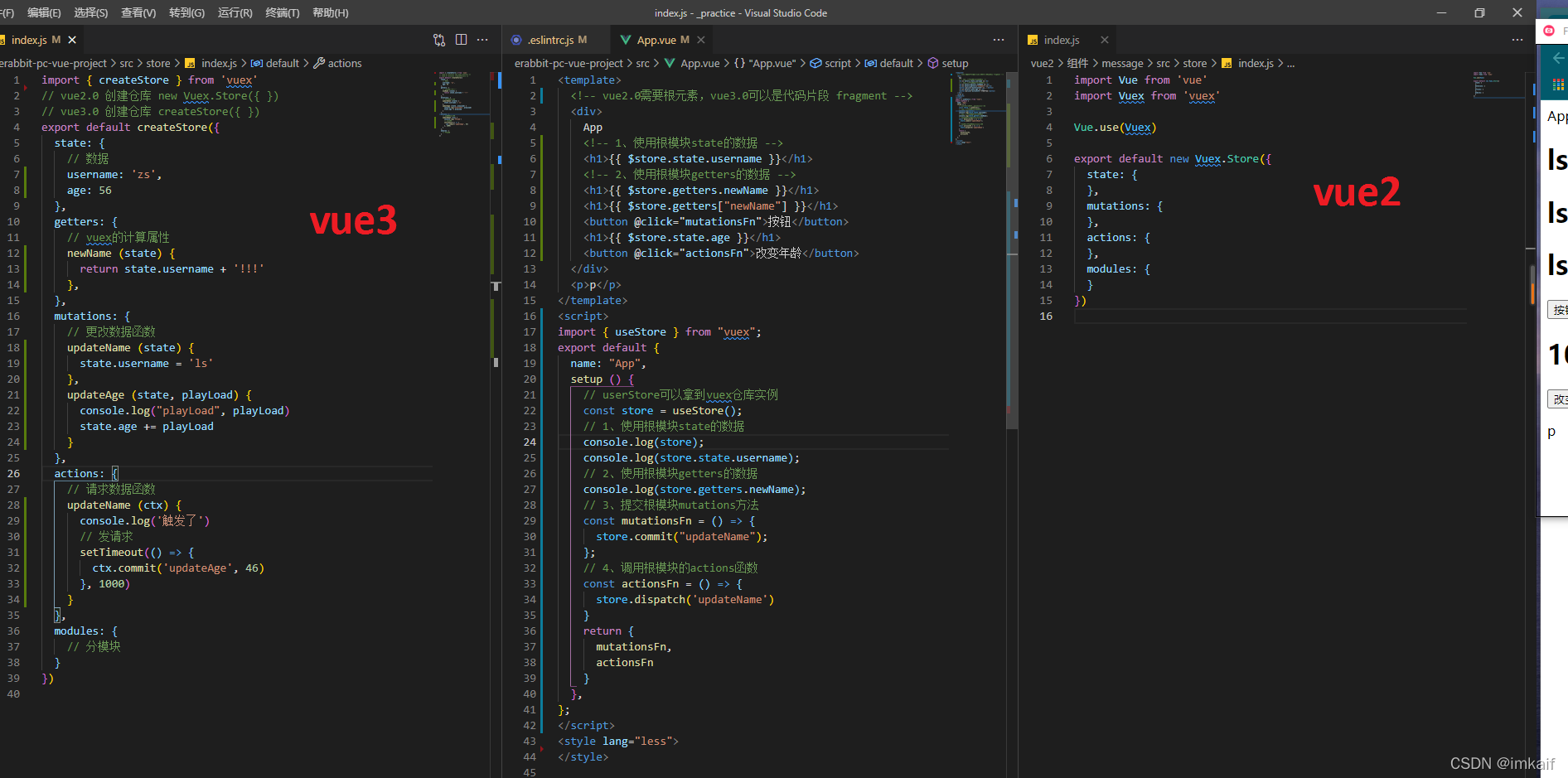Go back using browser arrow at right edge
The image size is (1568, 778).
(x=1559, y=58)
